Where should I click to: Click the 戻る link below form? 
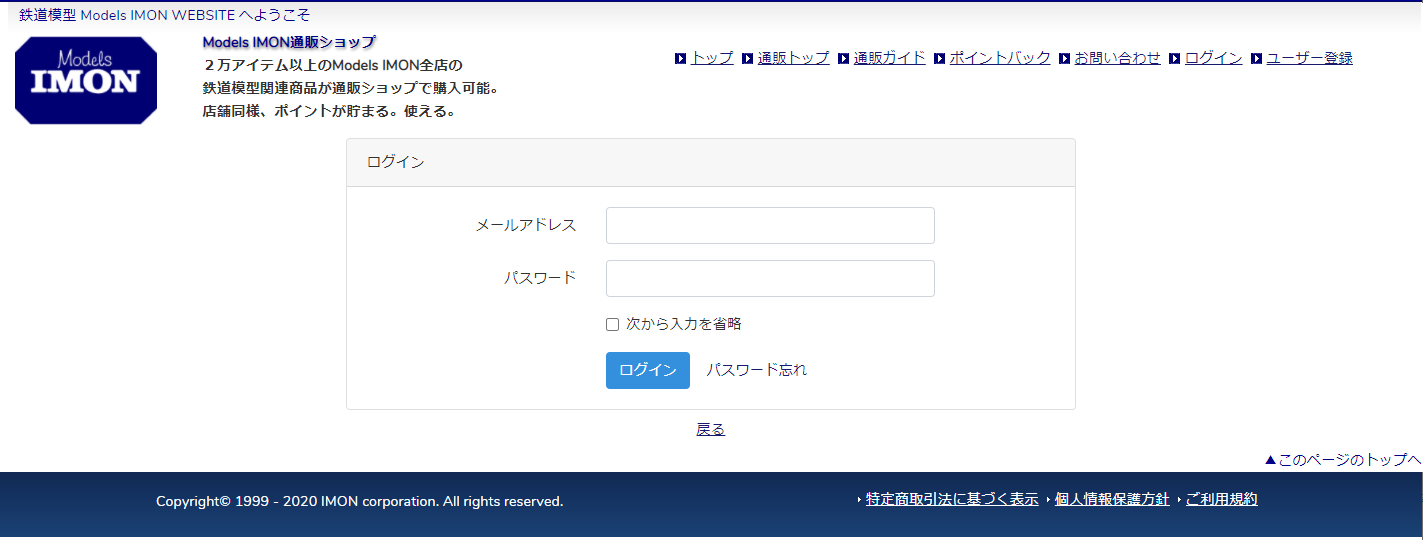[711, 429]
